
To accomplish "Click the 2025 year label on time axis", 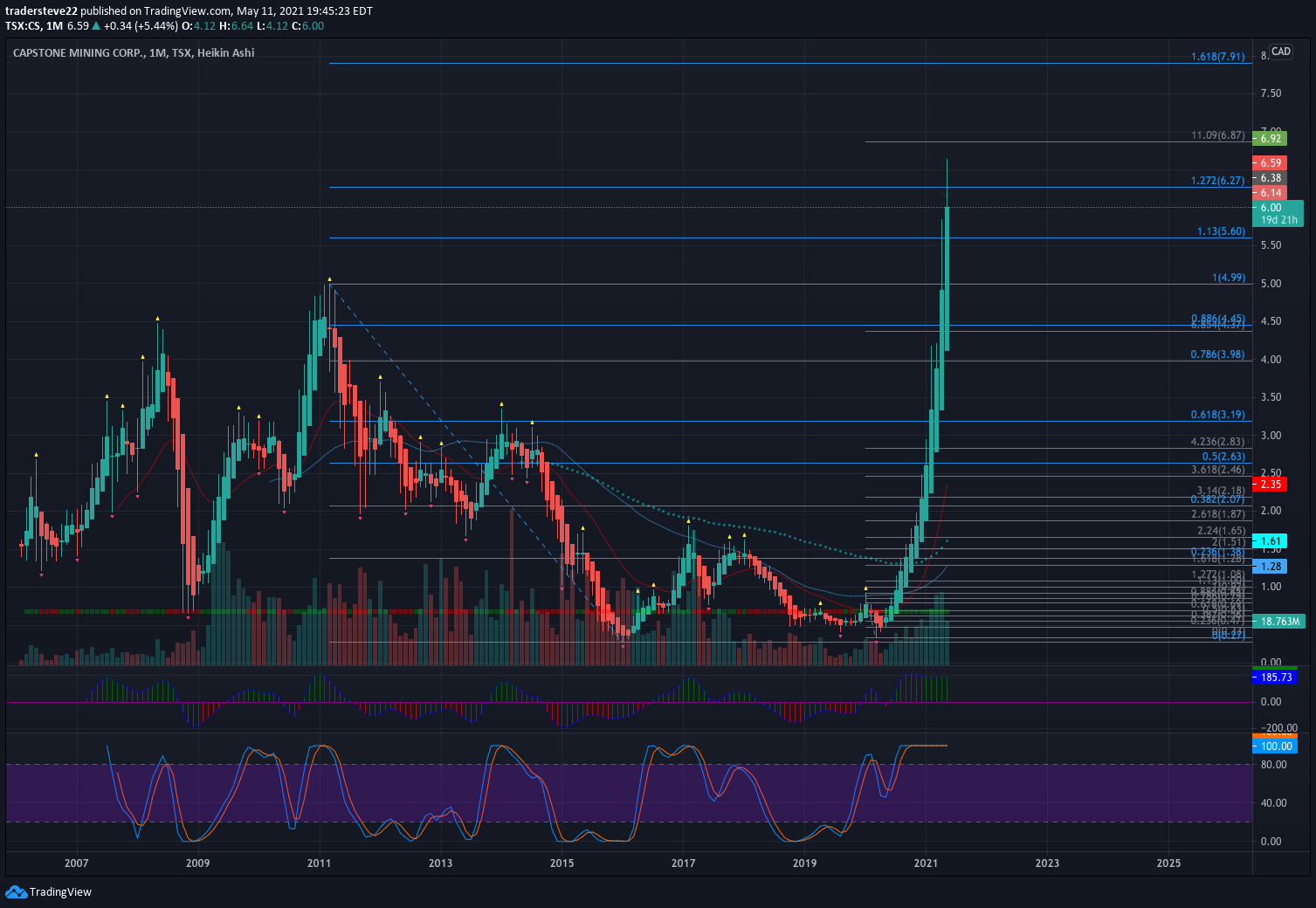I will (1168, 863).
